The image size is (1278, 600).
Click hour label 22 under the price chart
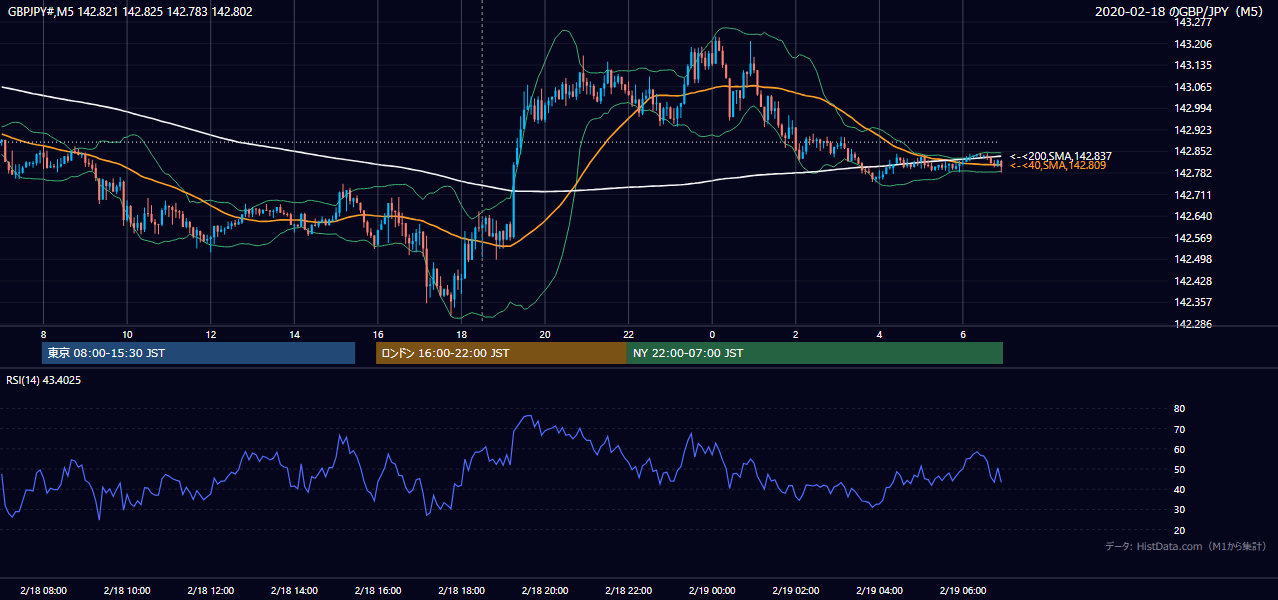(628, 334)
